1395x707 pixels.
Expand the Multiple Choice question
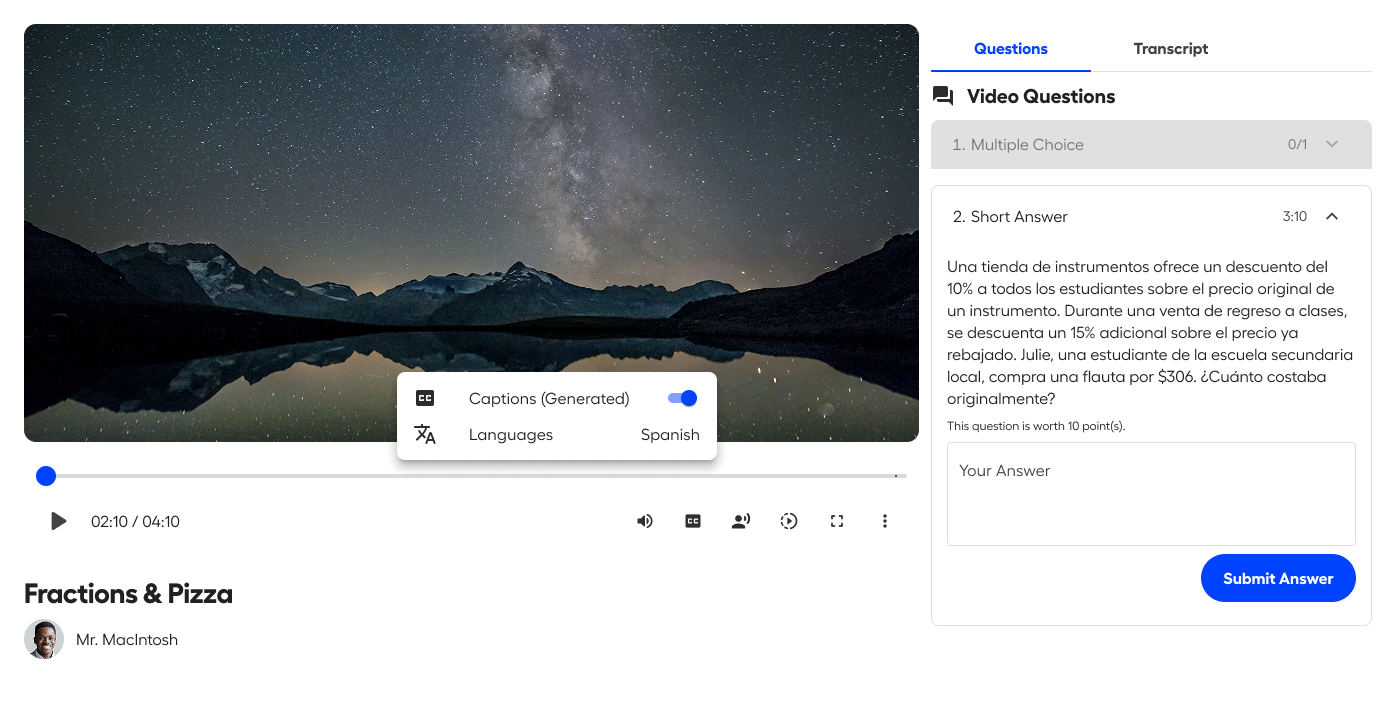click(1331, 144)
